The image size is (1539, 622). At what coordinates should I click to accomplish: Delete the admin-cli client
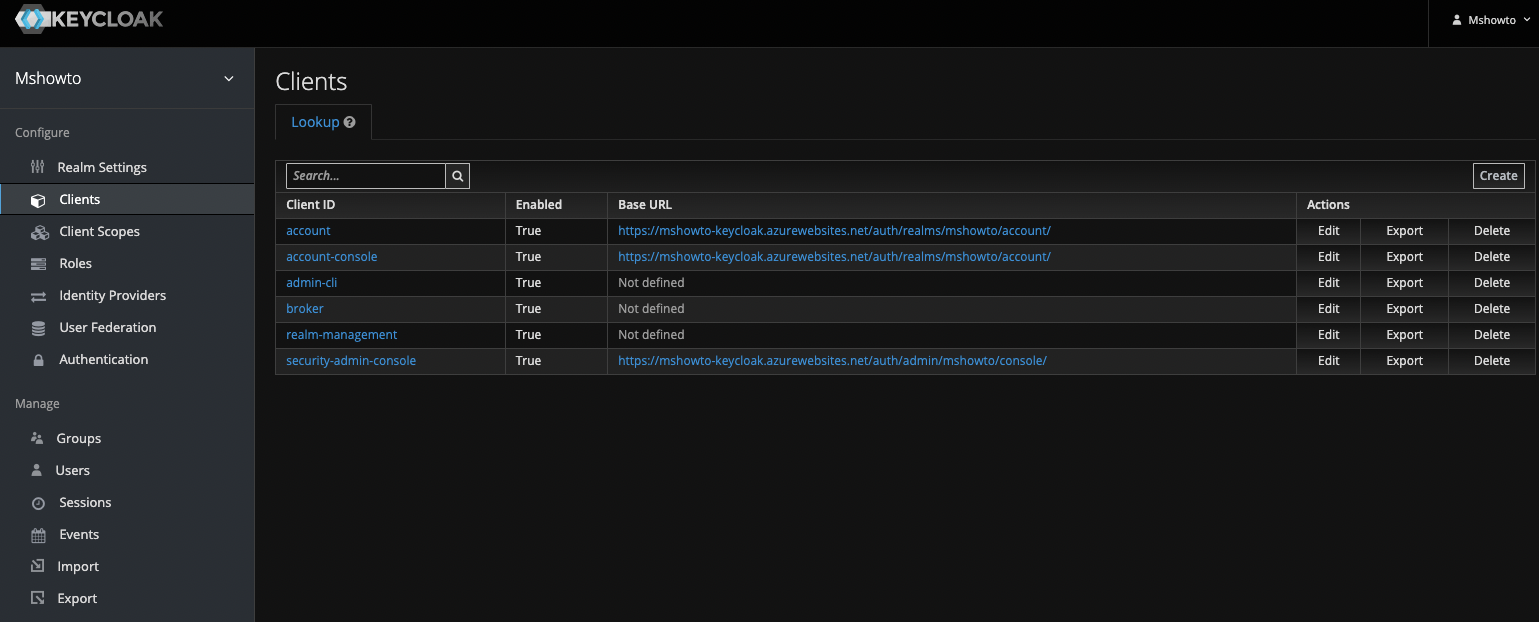[x=1492, y=283]
